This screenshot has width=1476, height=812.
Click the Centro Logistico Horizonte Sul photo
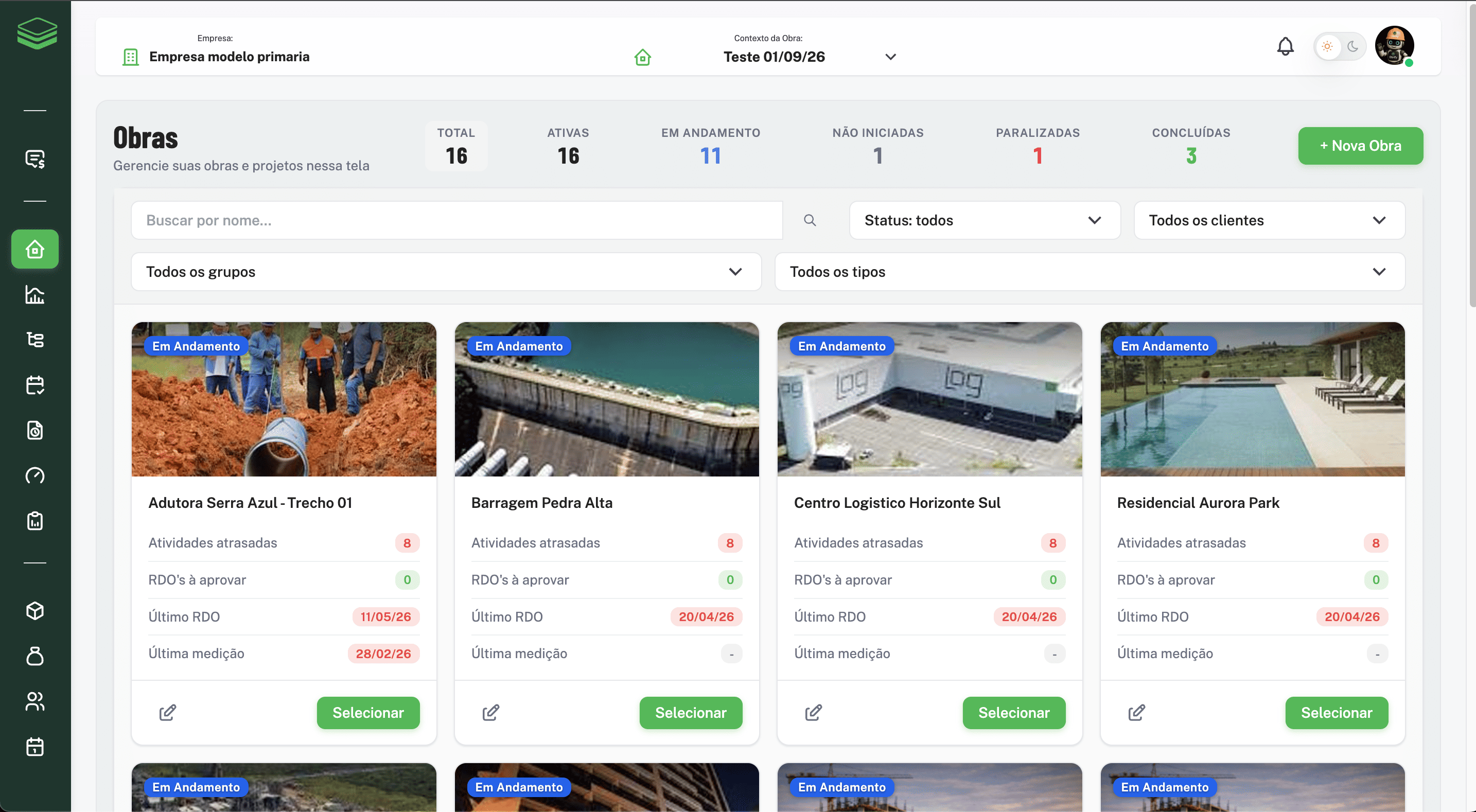[929, 399]
